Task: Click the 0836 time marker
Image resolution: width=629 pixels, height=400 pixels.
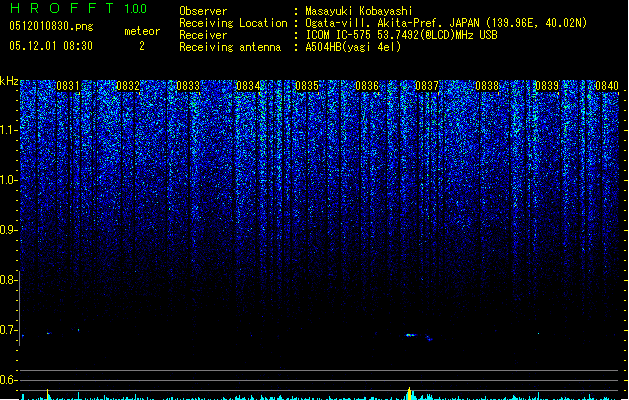Action: pos(367,86)
